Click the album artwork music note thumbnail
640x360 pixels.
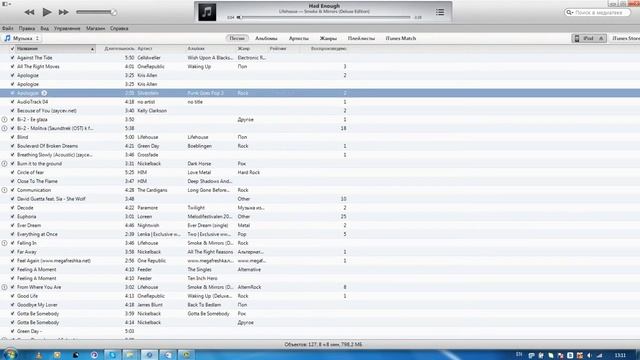point(207,12)
